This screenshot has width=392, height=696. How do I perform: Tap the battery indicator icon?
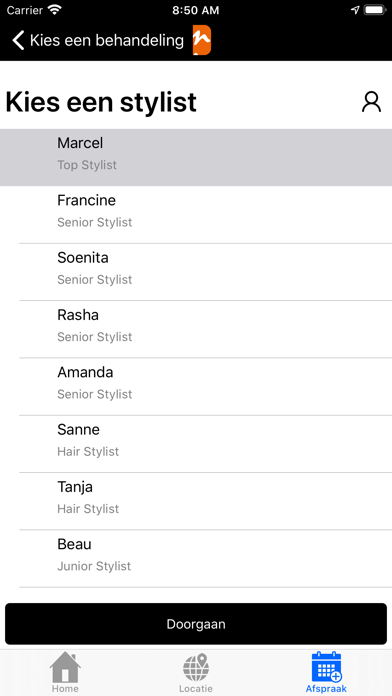tap(375, 10)
